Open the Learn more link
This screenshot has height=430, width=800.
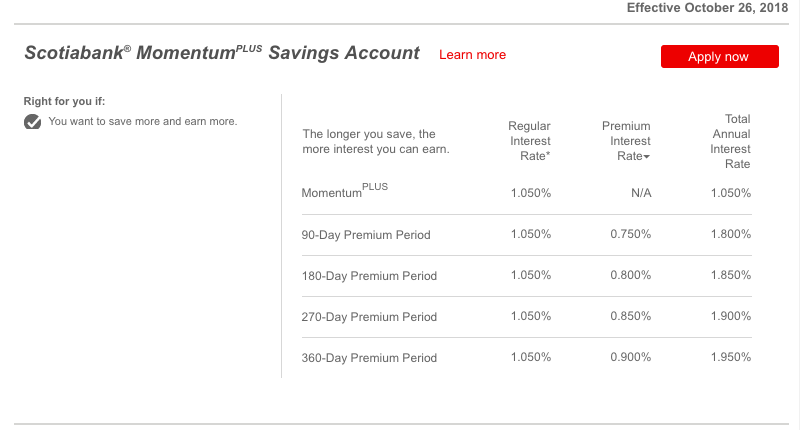point(472,55)
